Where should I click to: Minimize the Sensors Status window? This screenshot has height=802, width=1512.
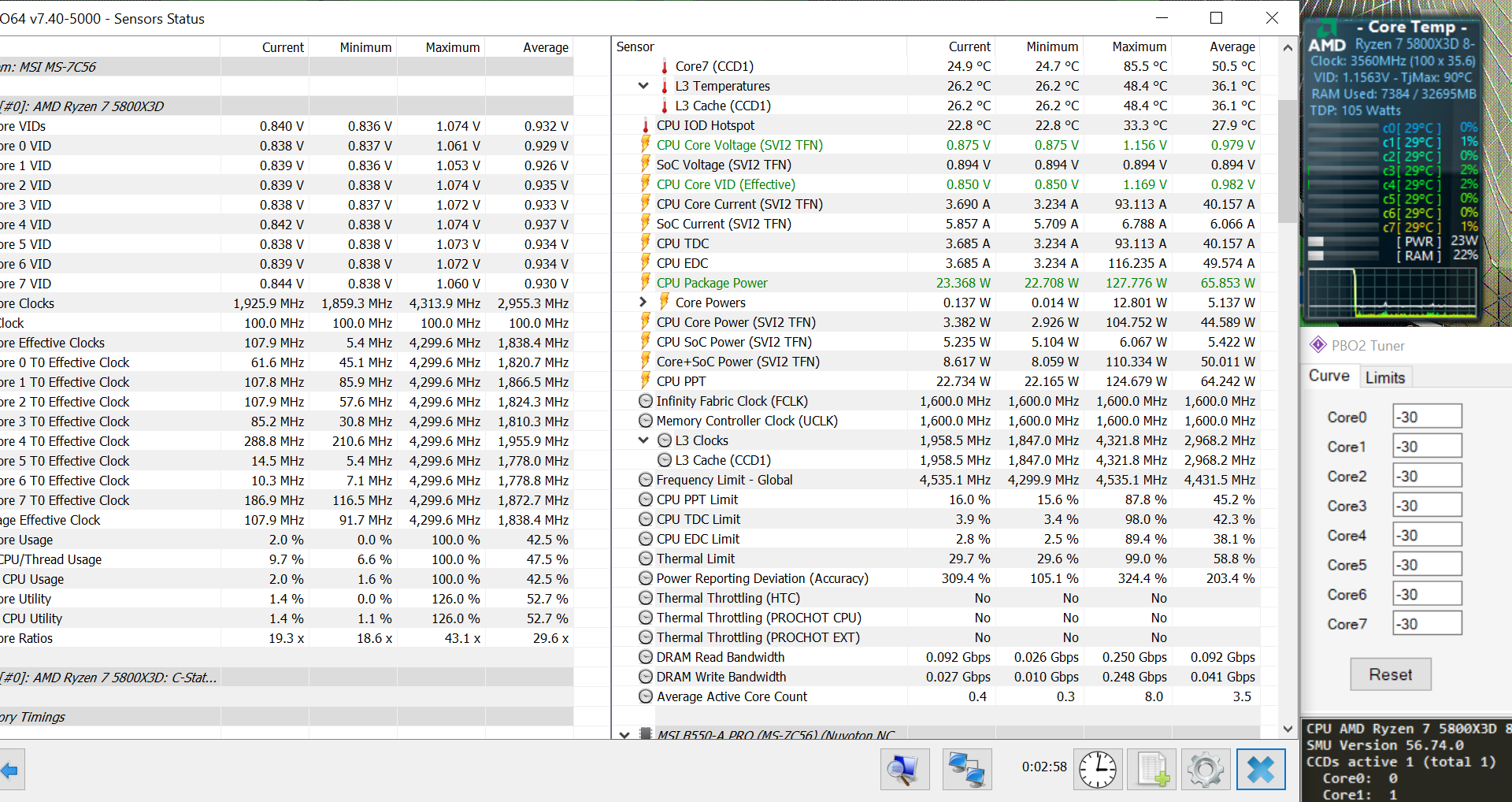1162,17
